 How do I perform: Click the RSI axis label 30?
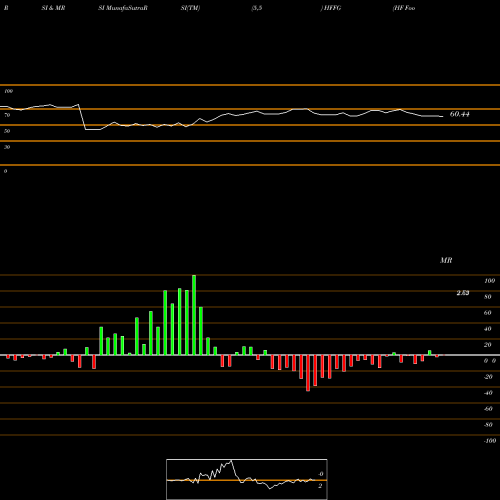[x=7, y=147]
